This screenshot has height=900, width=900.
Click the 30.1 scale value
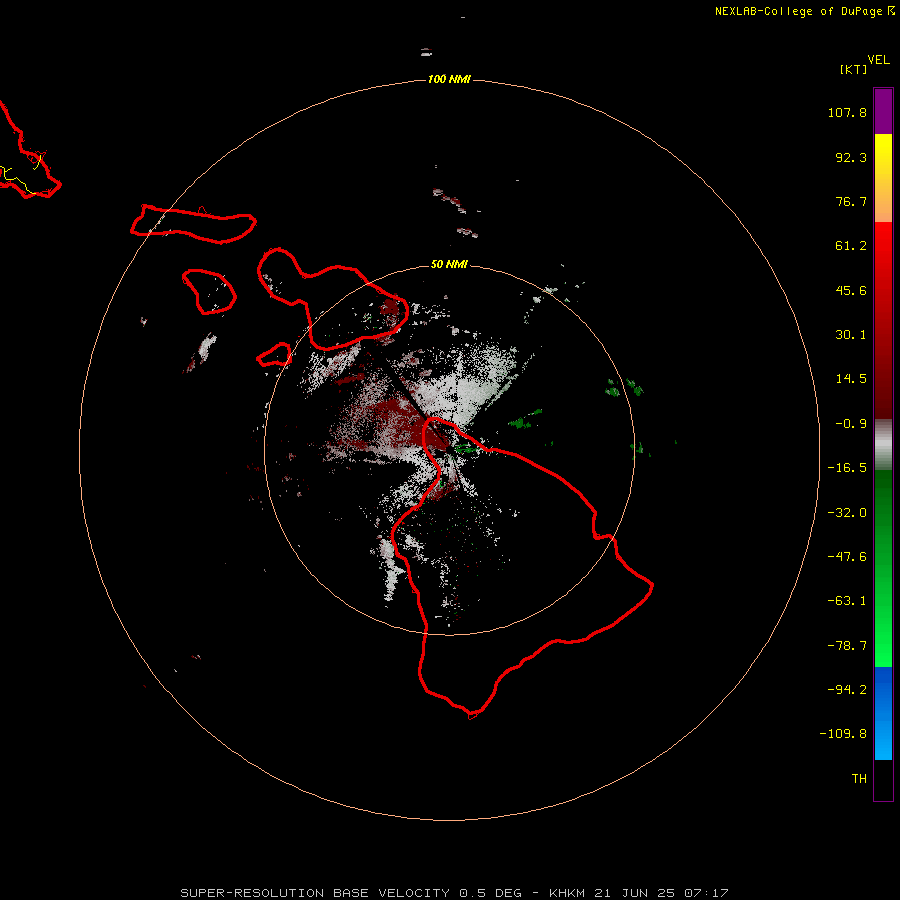(x=851, y=335)
